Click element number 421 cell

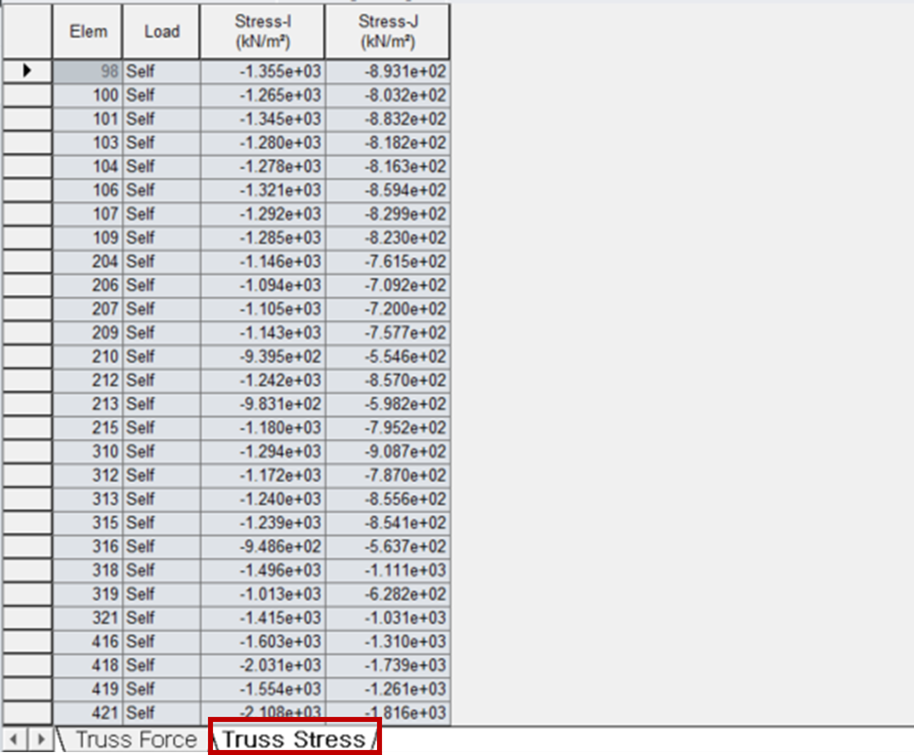tap(88, 712)
